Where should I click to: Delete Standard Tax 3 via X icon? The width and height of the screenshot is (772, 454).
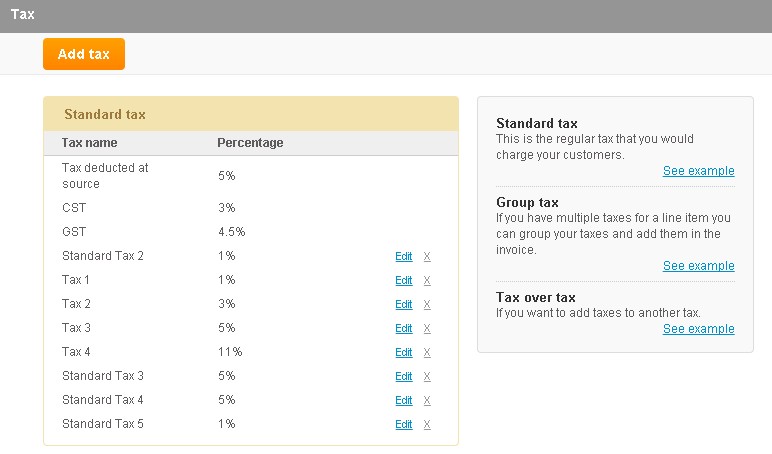pos(427,377)
